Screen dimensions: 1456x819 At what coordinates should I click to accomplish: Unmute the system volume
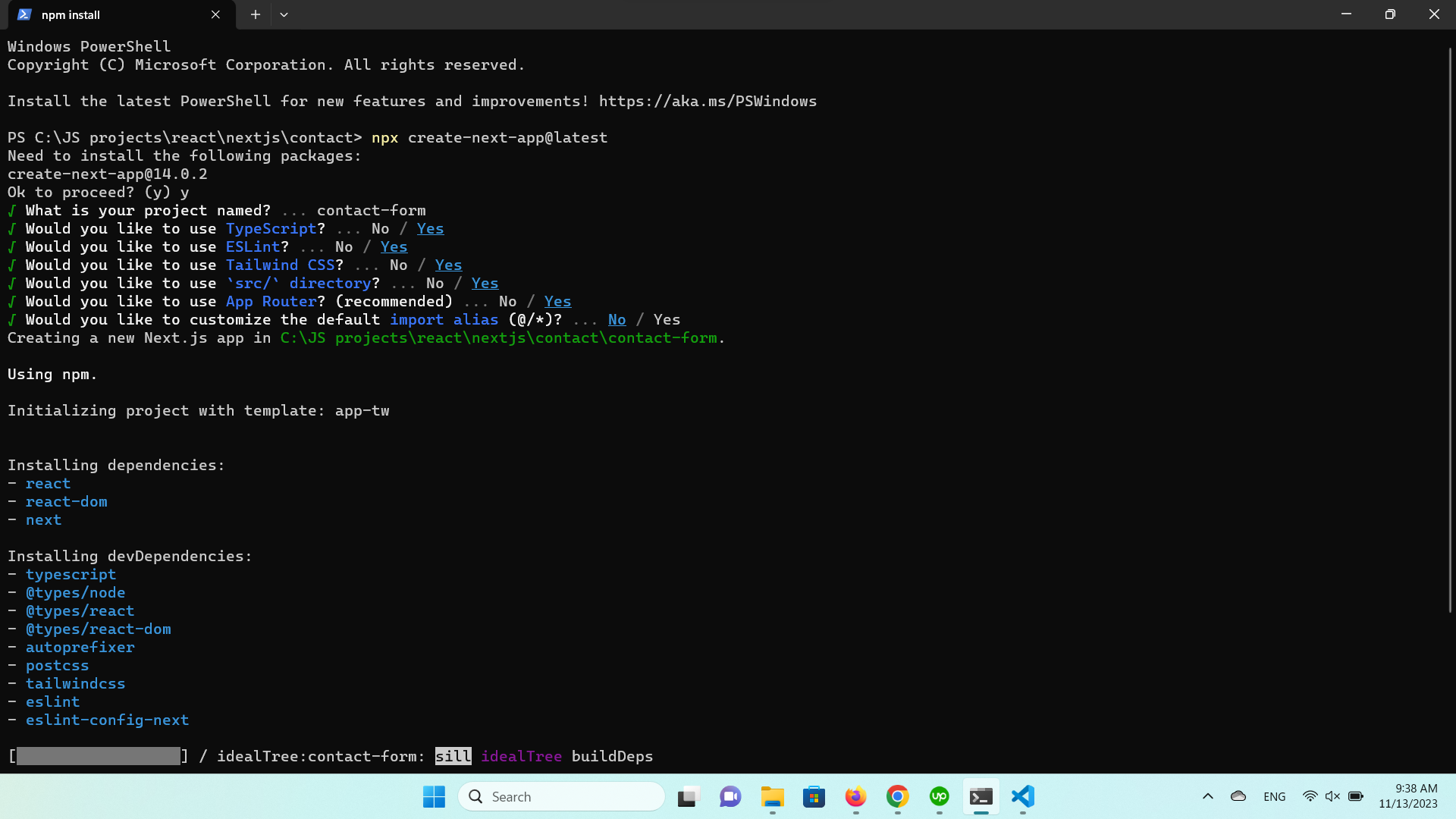pos(1333,796)
